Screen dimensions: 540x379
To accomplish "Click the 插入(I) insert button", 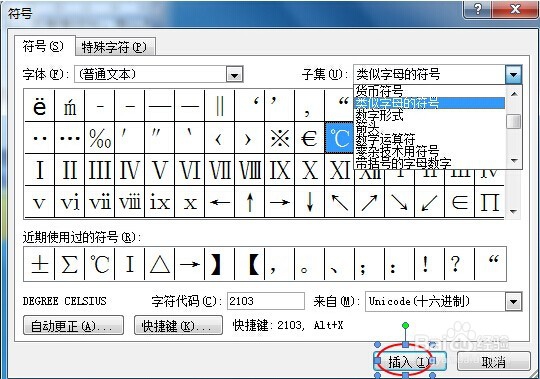I will click(x=409, y=361).
